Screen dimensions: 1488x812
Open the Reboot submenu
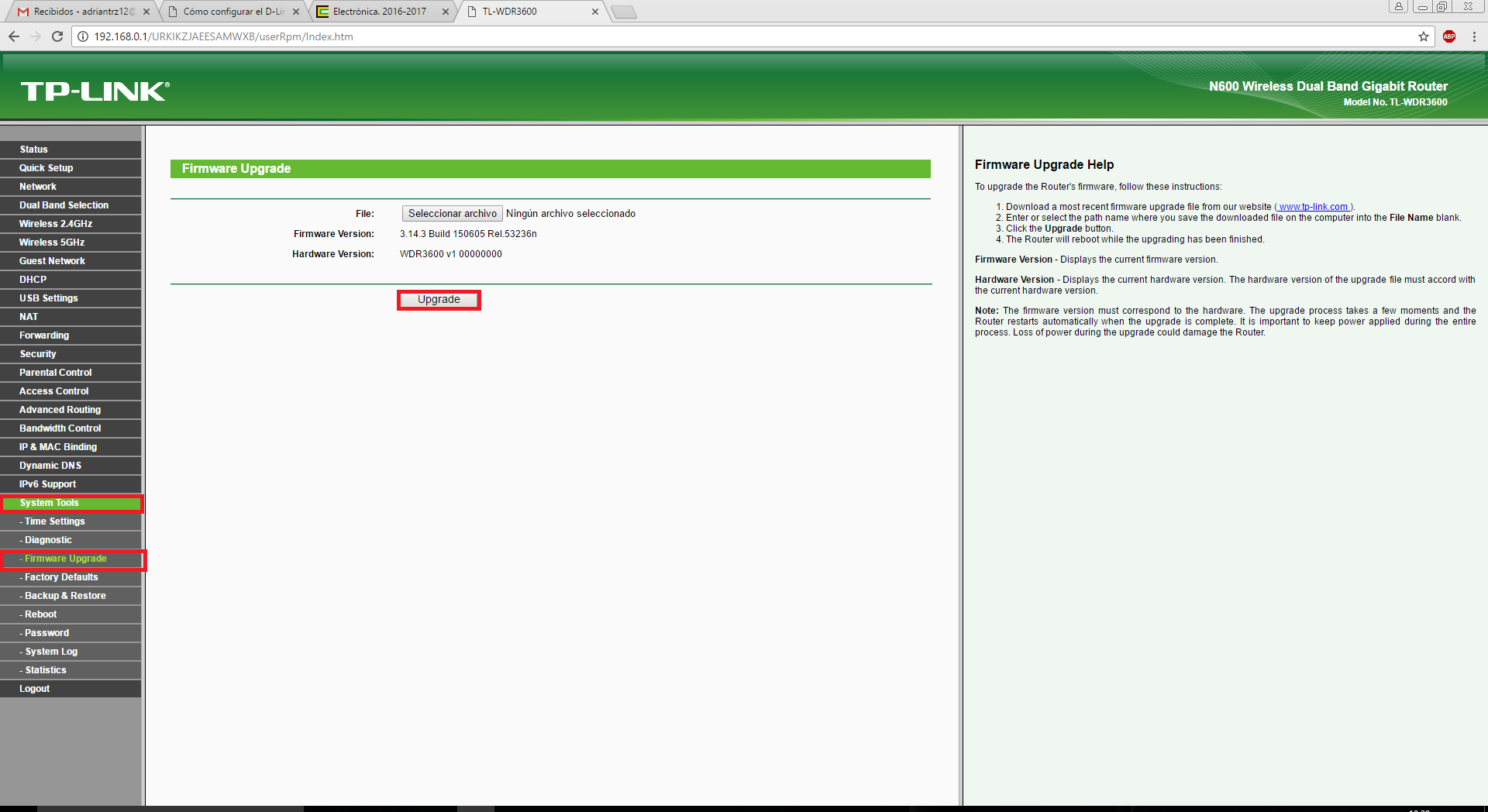pos(71,614)
